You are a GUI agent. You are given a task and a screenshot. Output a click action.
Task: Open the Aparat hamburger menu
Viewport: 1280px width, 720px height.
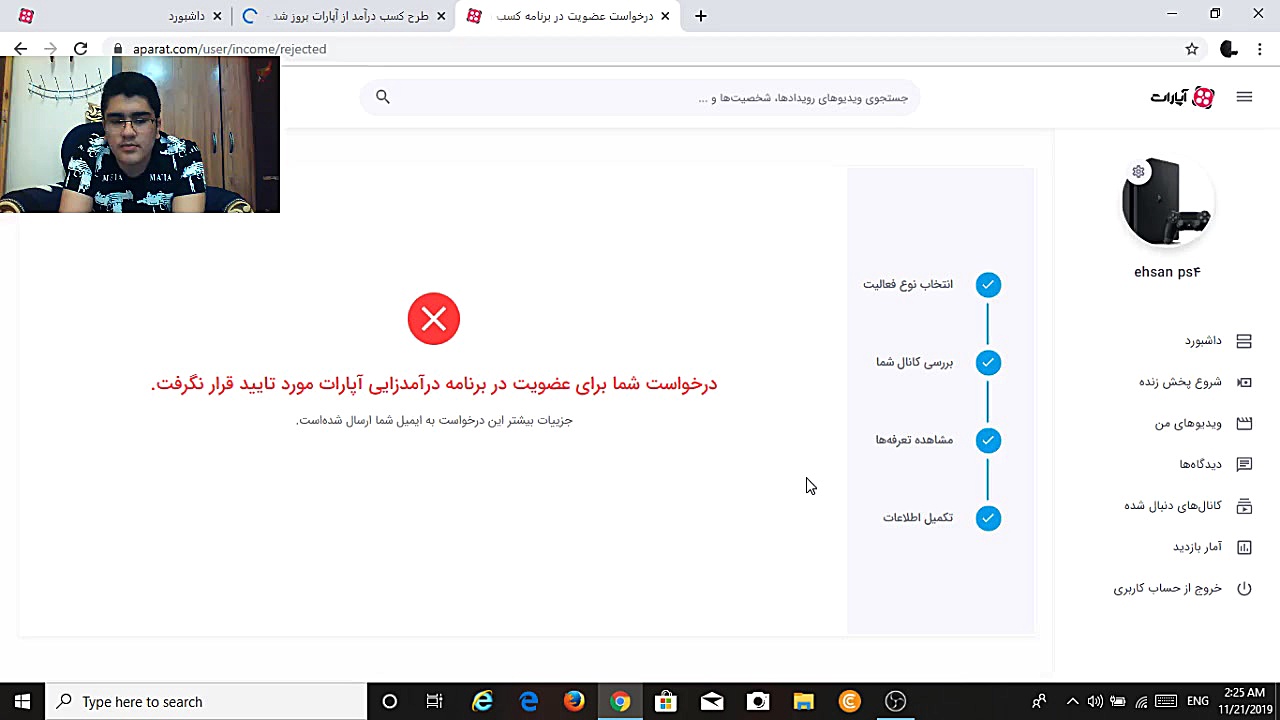pyautogui.click(x=1244, y=96)
